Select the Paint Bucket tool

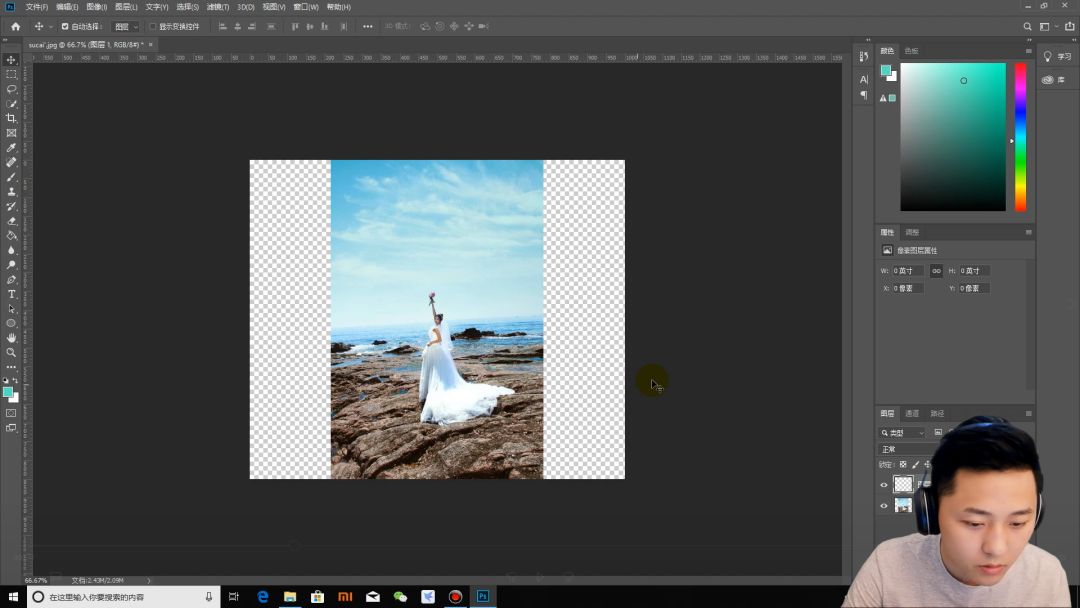click(x=11, y=235)
